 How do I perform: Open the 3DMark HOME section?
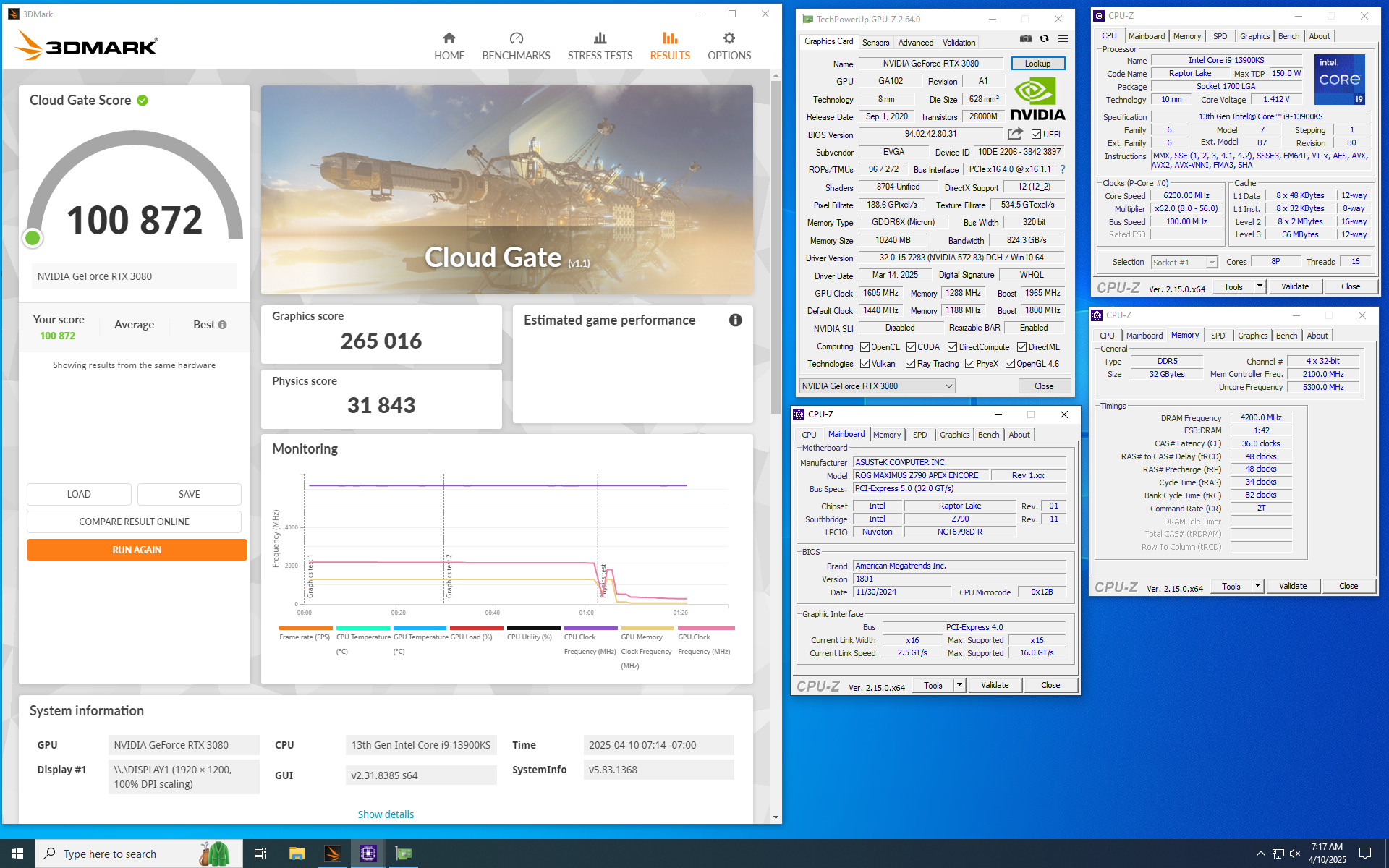(x=449, y=46)
